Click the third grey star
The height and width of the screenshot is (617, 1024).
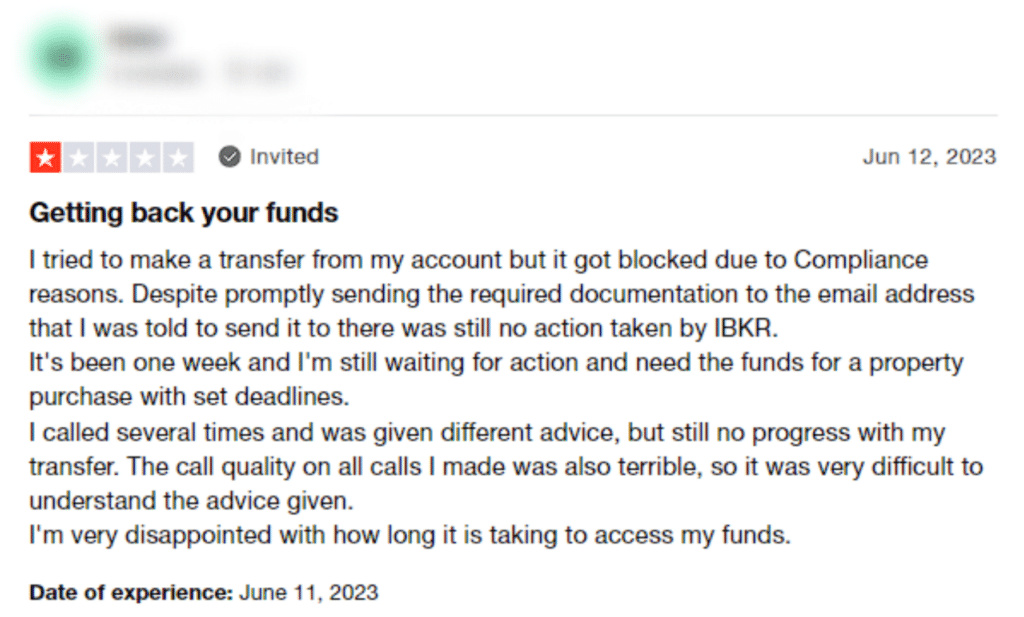112,157
